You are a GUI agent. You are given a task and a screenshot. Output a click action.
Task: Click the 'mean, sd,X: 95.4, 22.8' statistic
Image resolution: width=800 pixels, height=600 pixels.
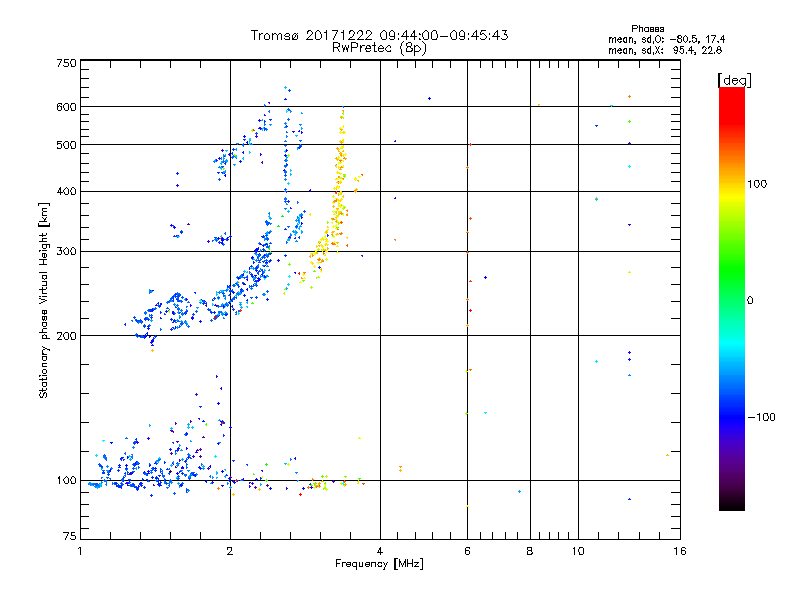(x=665, y=50)
